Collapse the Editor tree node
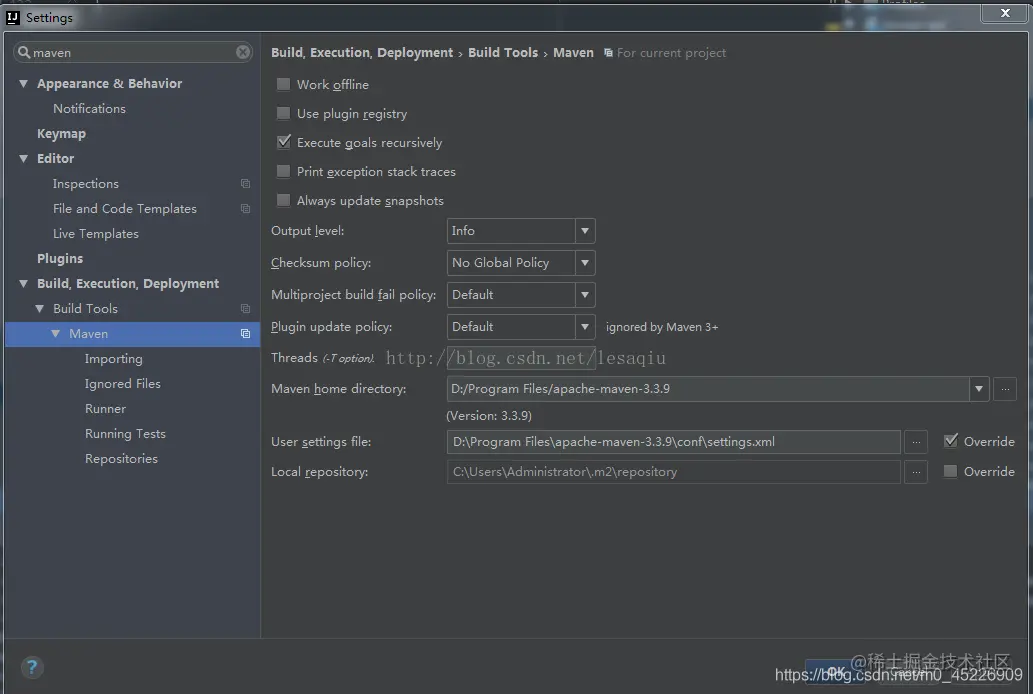This screenshot has width=1033, height=694. click(24, 158)
